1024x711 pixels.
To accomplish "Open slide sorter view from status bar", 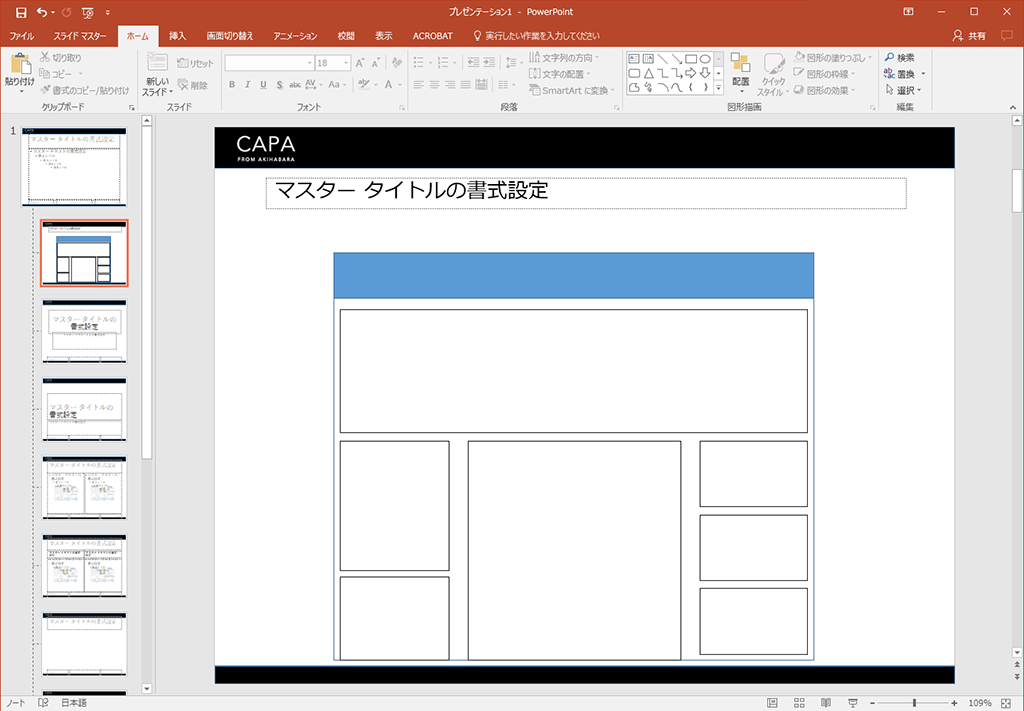I will pos(799,703).
